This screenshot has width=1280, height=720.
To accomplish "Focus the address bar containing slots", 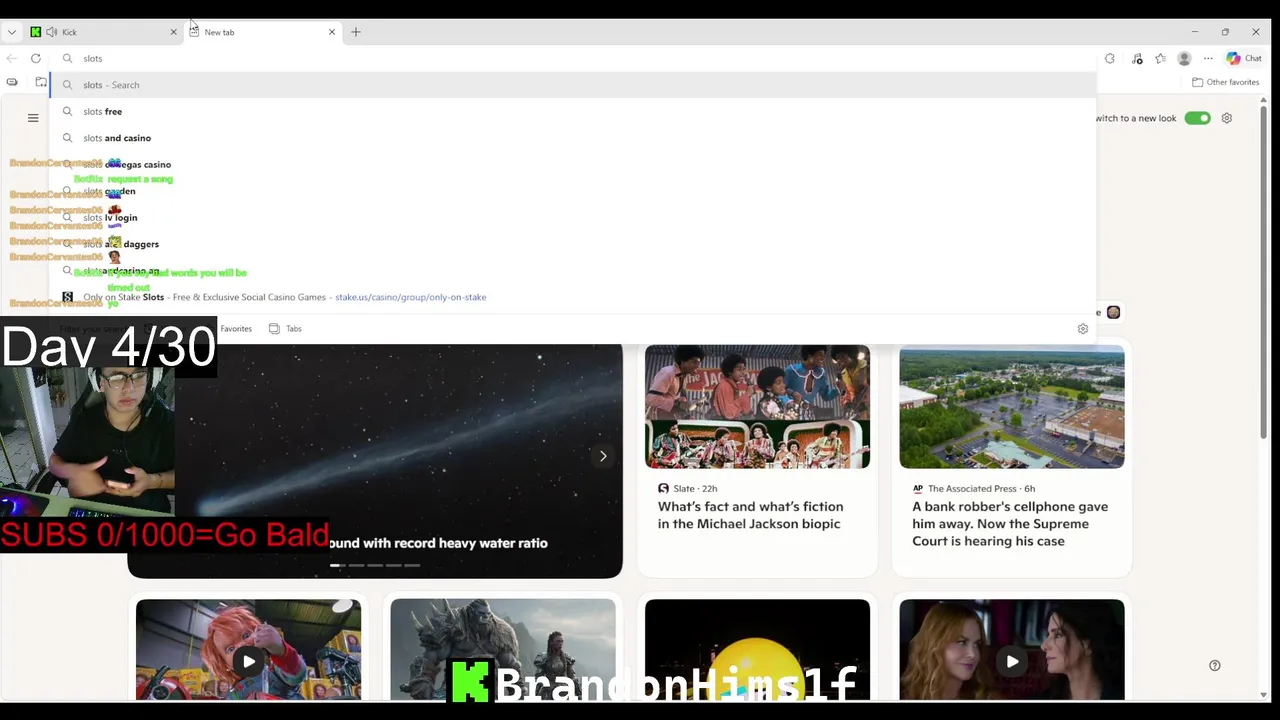I will pyautogui.click(x=573, y=58).
